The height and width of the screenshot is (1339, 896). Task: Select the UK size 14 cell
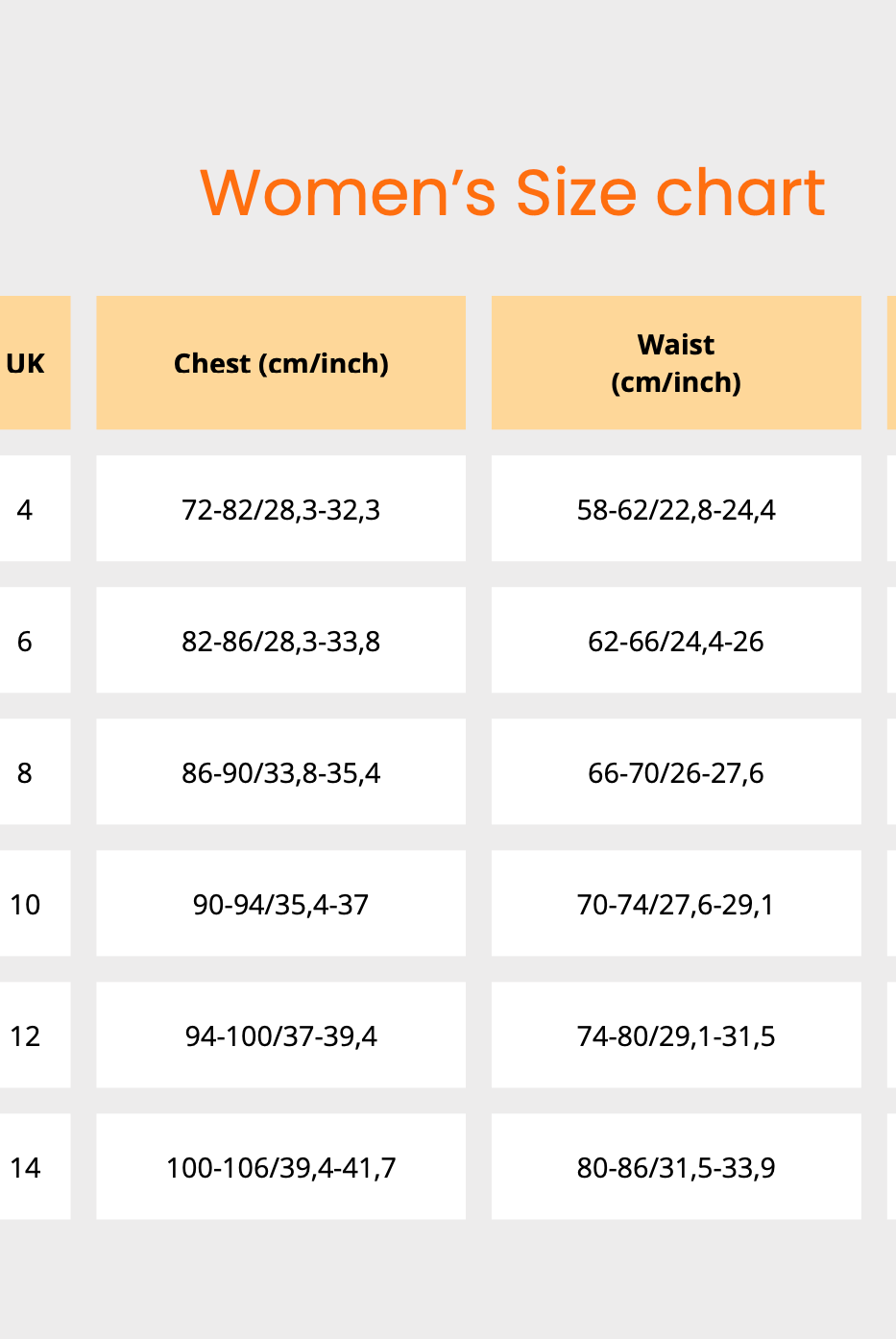(26, 1167)
